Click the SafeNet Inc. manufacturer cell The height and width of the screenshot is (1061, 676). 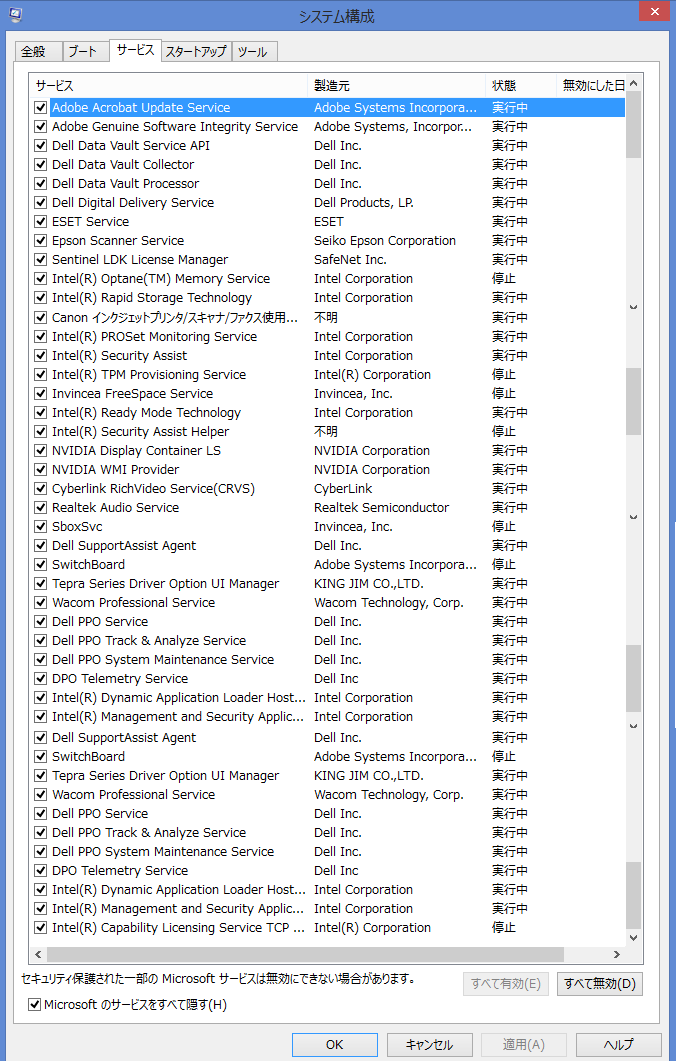[350, 260]
